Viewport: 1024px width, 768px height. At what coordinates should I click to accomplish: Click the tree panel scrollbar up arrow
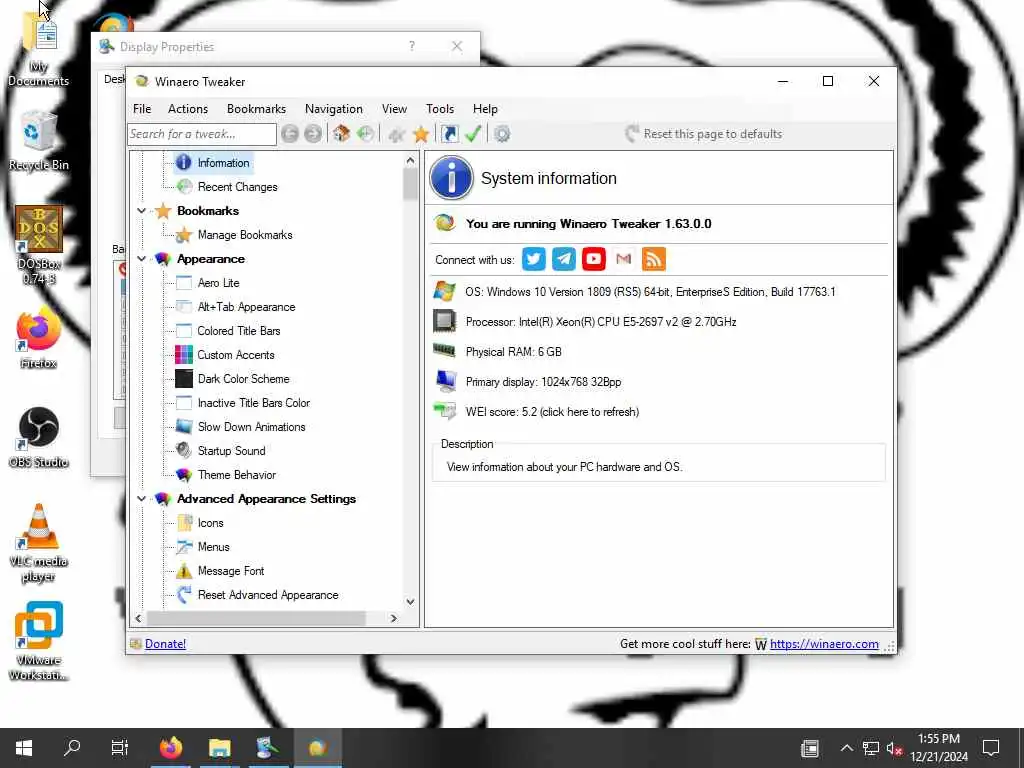[410, 160]
